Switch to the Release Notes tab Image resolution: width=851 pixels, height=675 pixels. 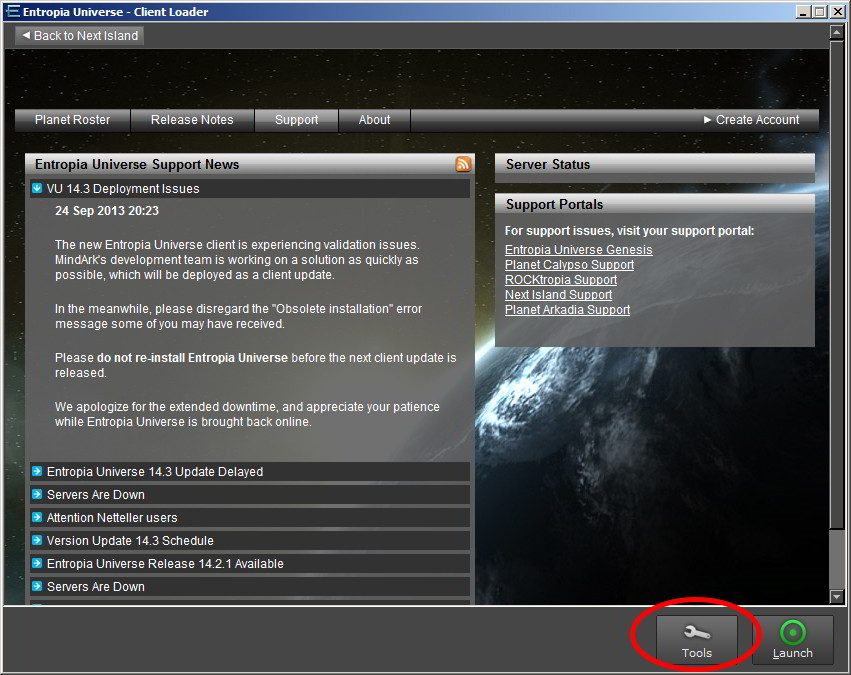tap(192, 120)
